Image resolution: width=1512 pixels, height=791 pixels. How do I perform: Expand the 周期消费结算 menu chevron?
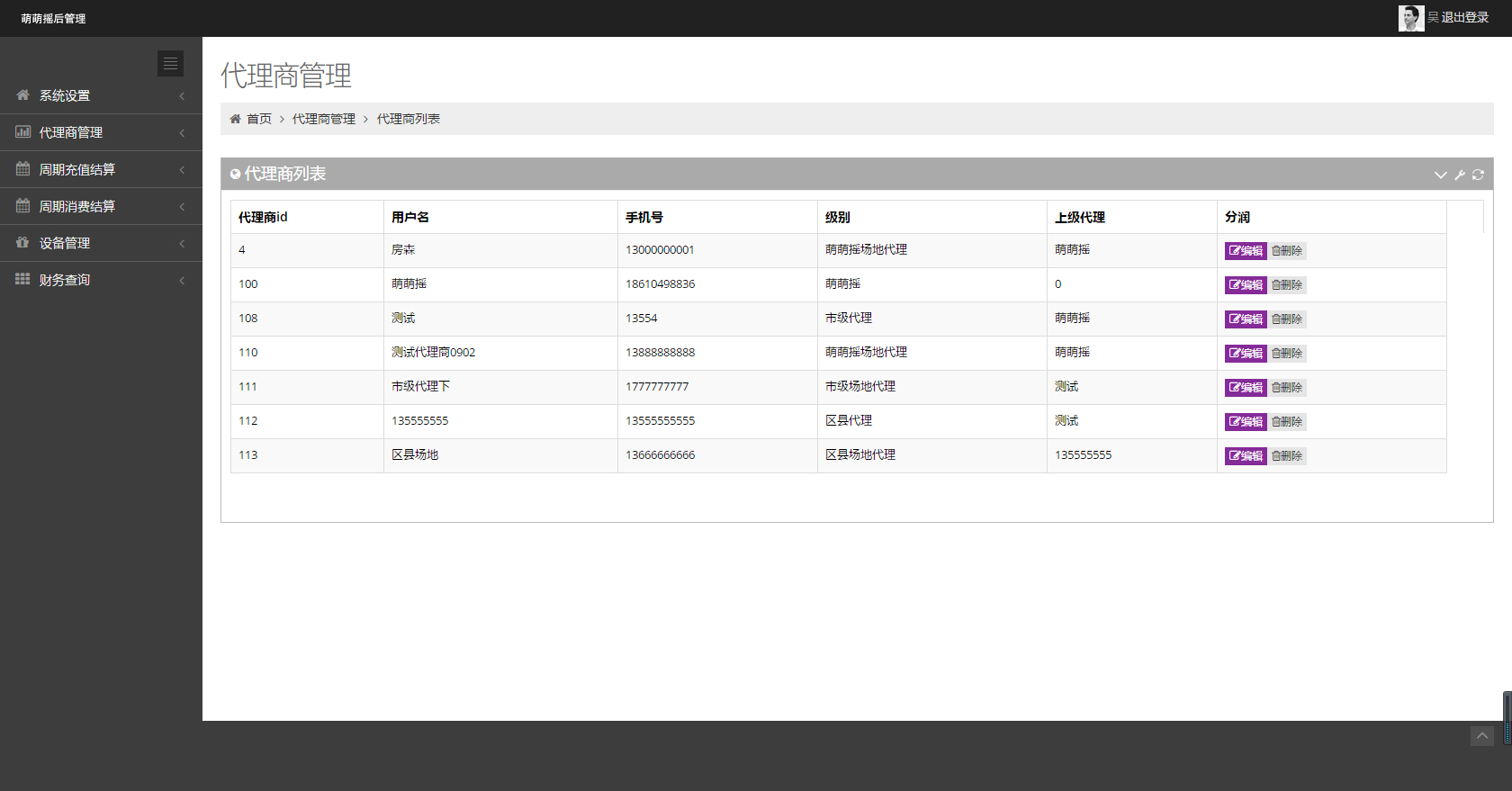coord(182,206)
